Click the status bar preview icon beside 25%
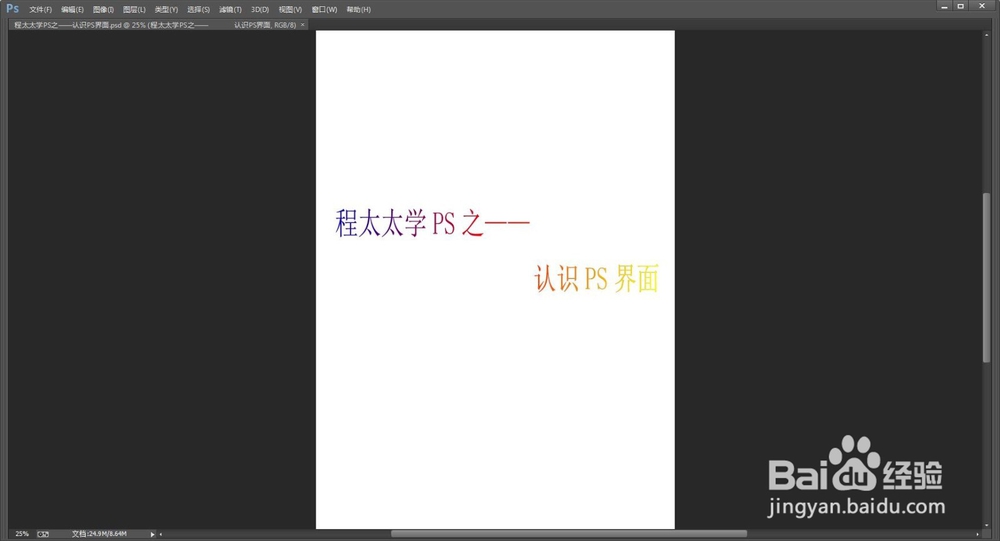This screenshot has width=1000, height=541. pos(43,534)
